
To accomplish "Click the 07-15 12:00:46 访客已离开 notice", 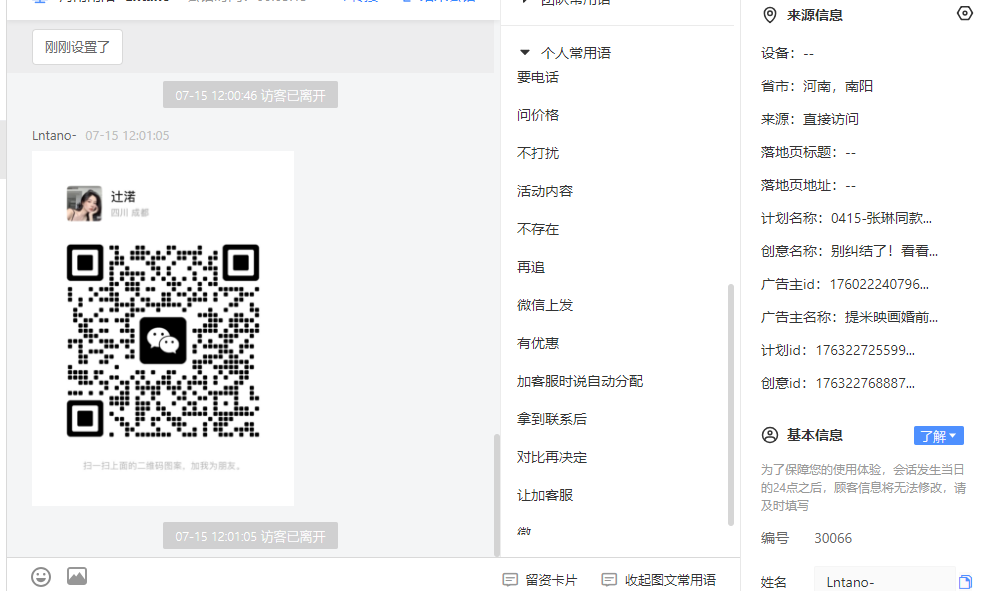I will (x=251, y=95).
